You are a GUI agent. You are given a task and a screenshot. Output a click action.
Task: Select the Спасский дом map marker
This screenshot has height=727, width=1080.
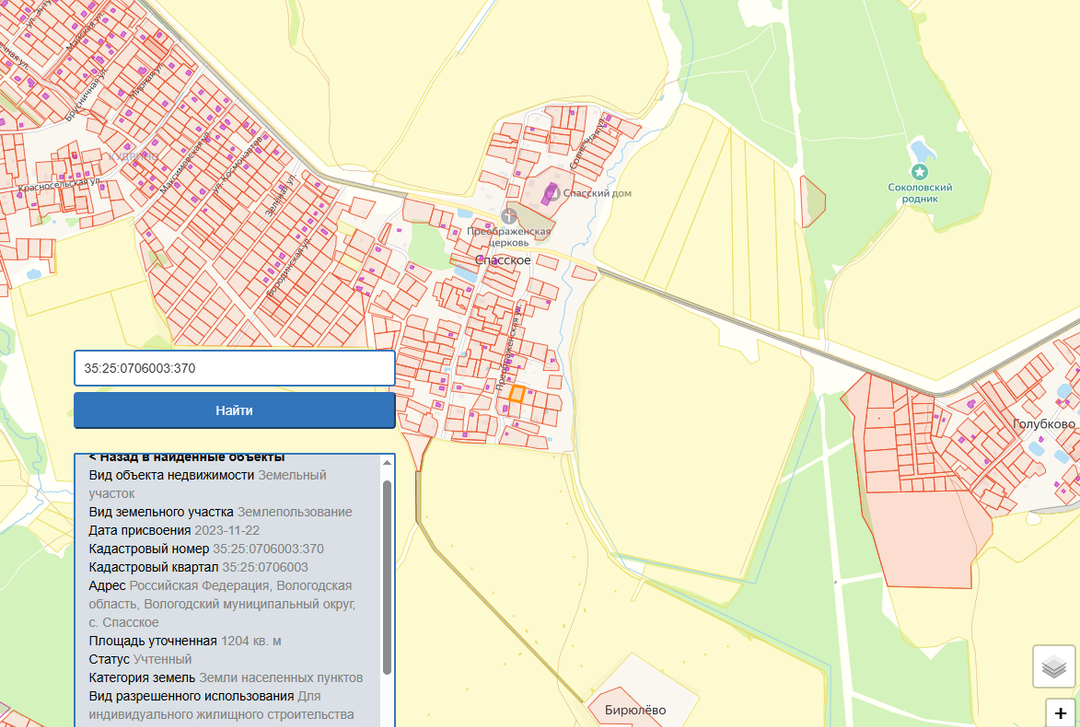tap(550, 192)
